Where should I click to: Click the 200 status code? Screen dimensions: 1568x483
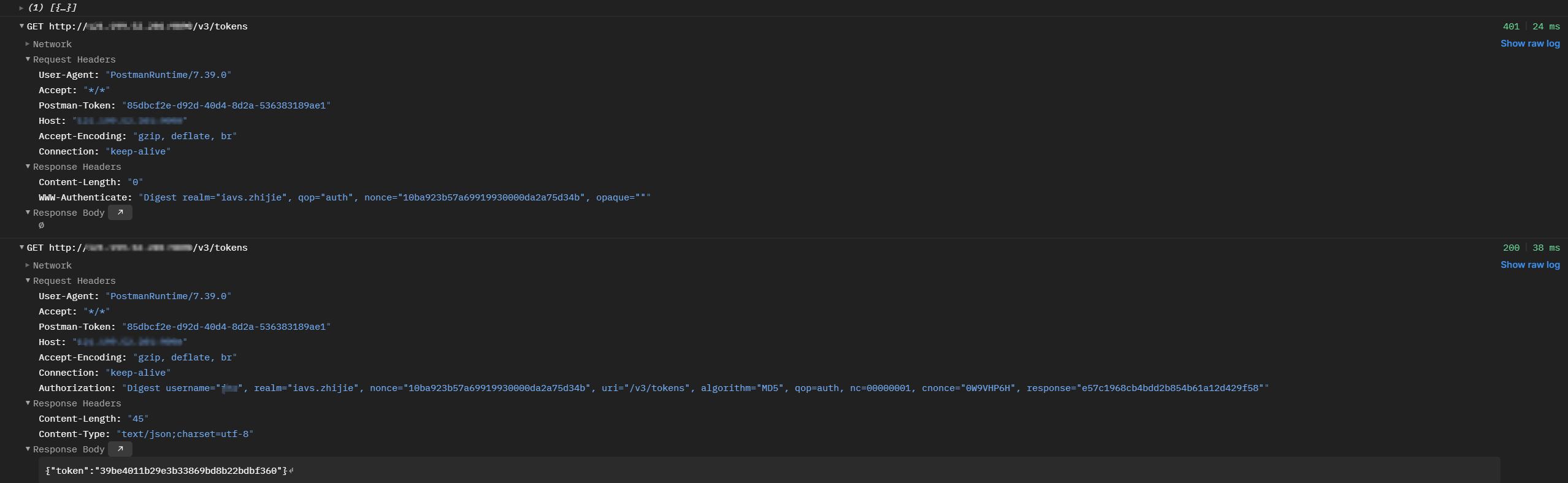pyautogui.click(x=1510, y=248)
